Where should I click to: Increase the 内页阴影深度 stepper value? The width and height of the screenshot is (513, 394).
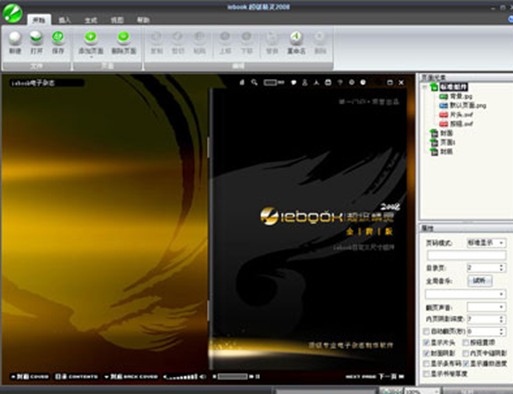coord(501,317)
